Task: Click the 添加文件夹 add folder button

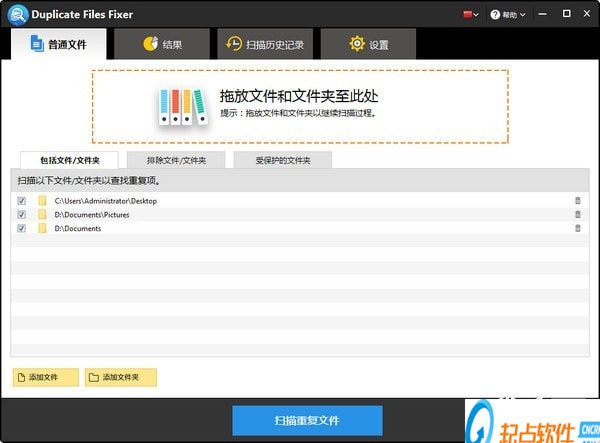Action: 121,377
